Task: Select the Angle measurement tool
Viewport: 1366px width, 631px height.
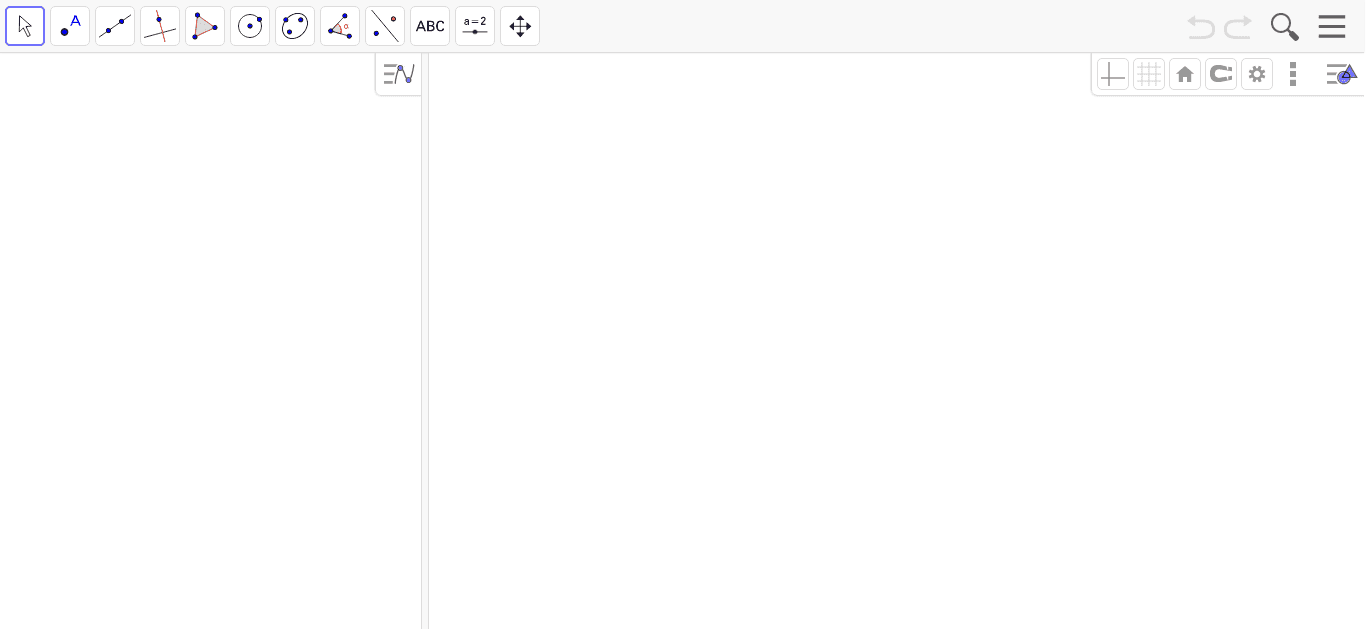Action: click(340, 26)
